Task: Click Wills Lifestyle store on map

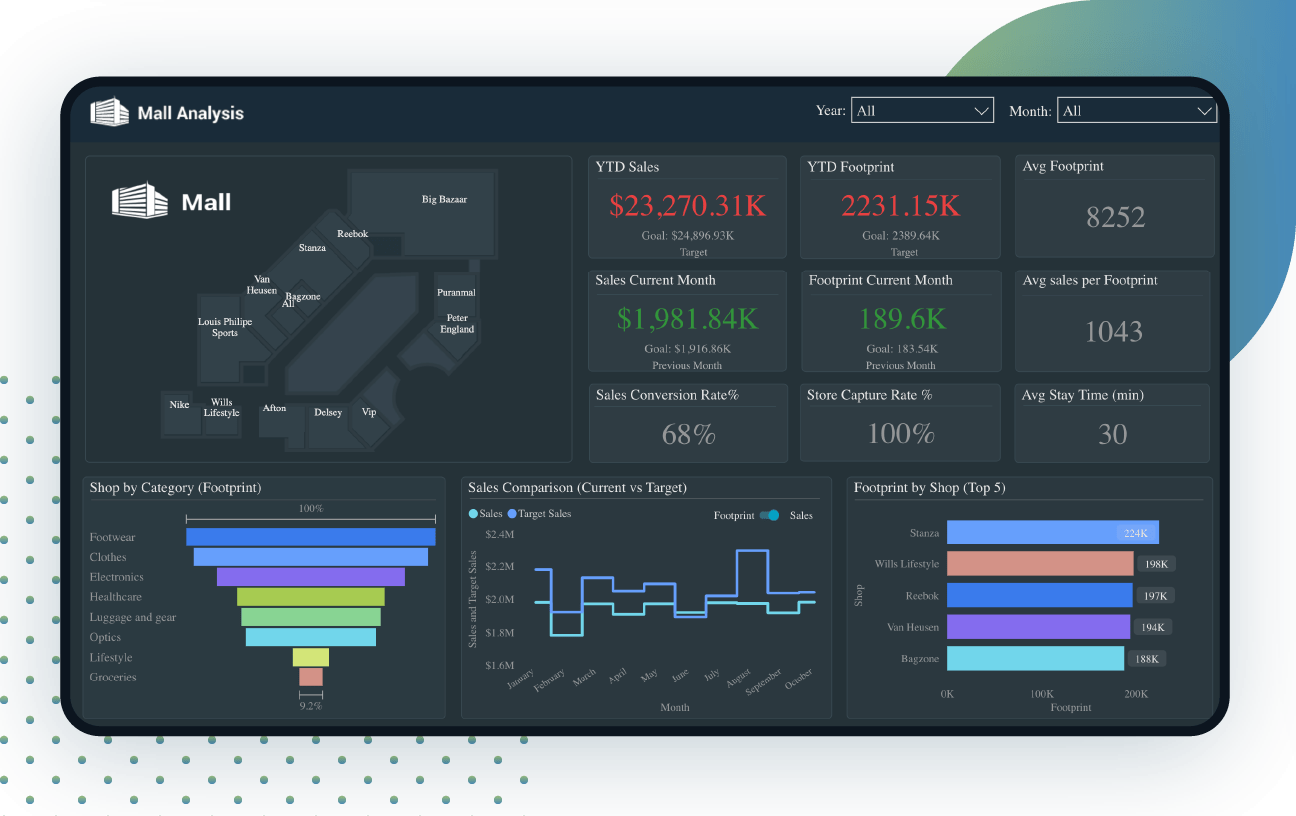Action: tap(222, 408)
